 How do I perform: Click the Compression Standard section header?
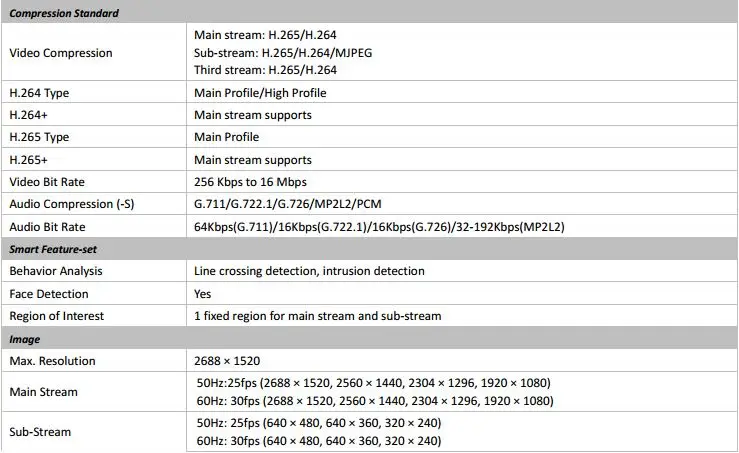64,13
